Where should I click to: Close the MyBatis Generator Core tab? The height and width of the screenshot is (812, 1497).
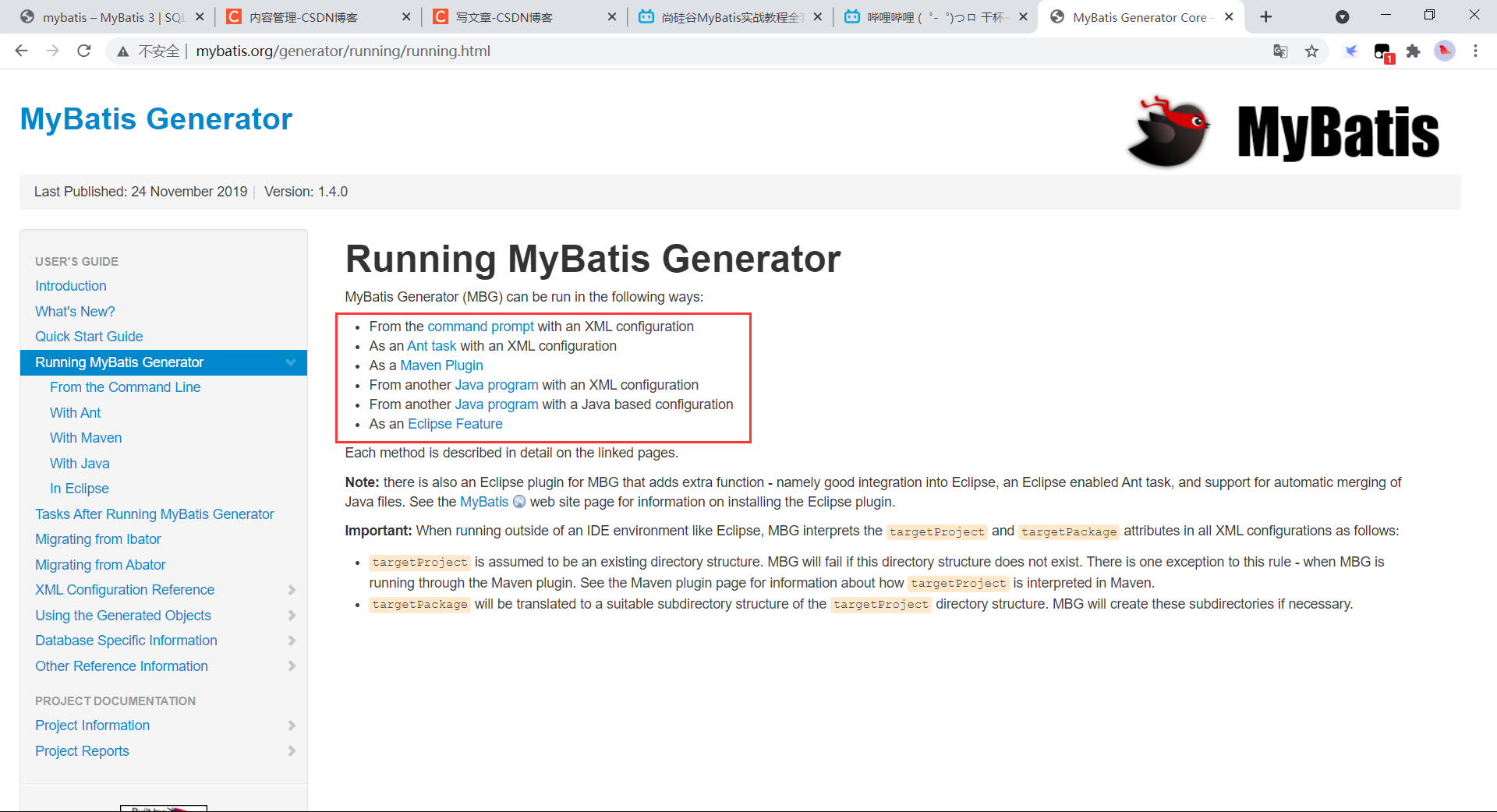1229,16
